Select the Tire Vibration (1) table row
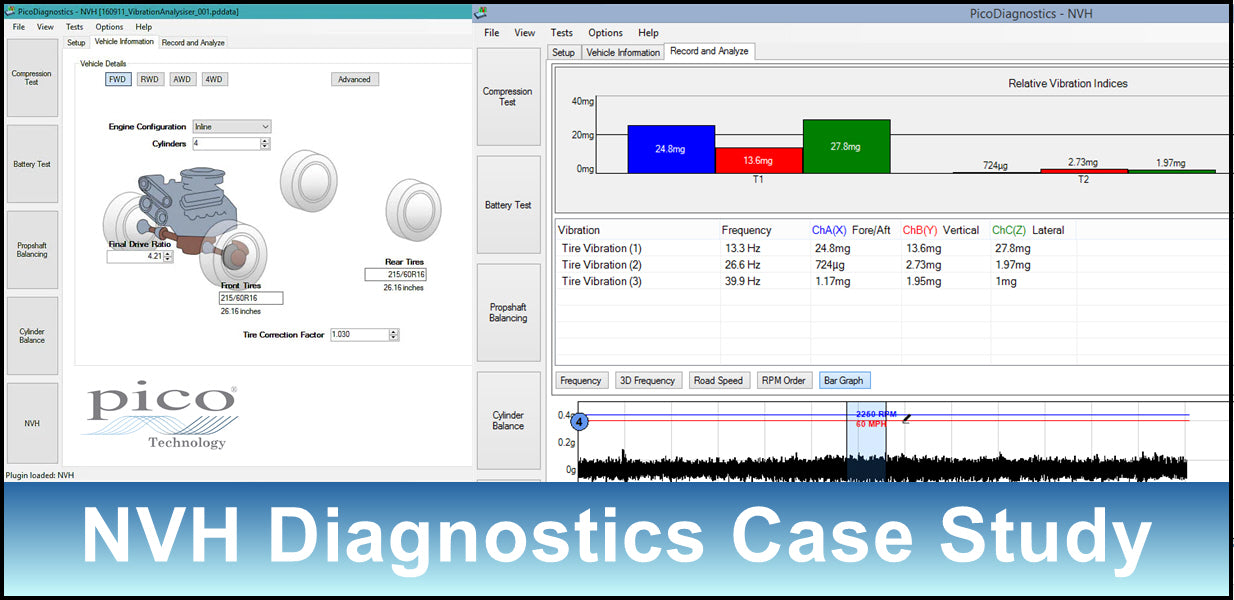This screenshot has width=1234, height=600. coord(891,248)
